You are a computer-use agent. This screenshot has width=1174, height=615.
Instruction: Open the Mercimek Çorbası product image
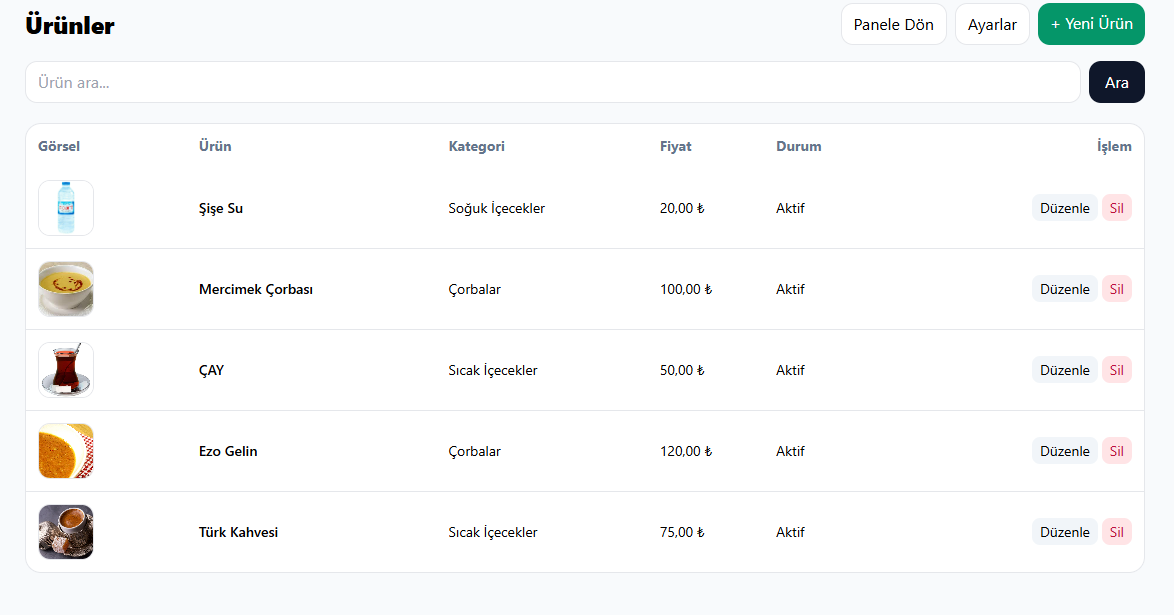tap(66, 289)
